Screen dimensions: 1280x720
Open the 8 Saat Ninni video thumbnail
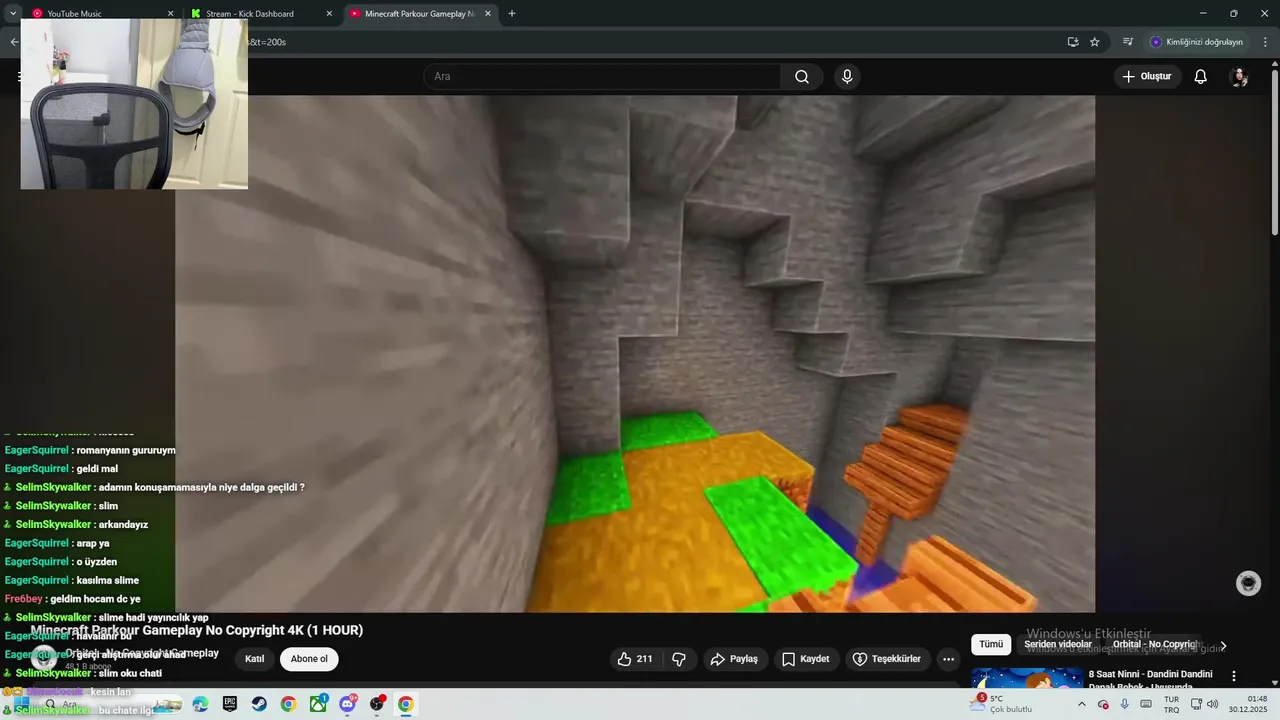click(x=1027, y=678)
